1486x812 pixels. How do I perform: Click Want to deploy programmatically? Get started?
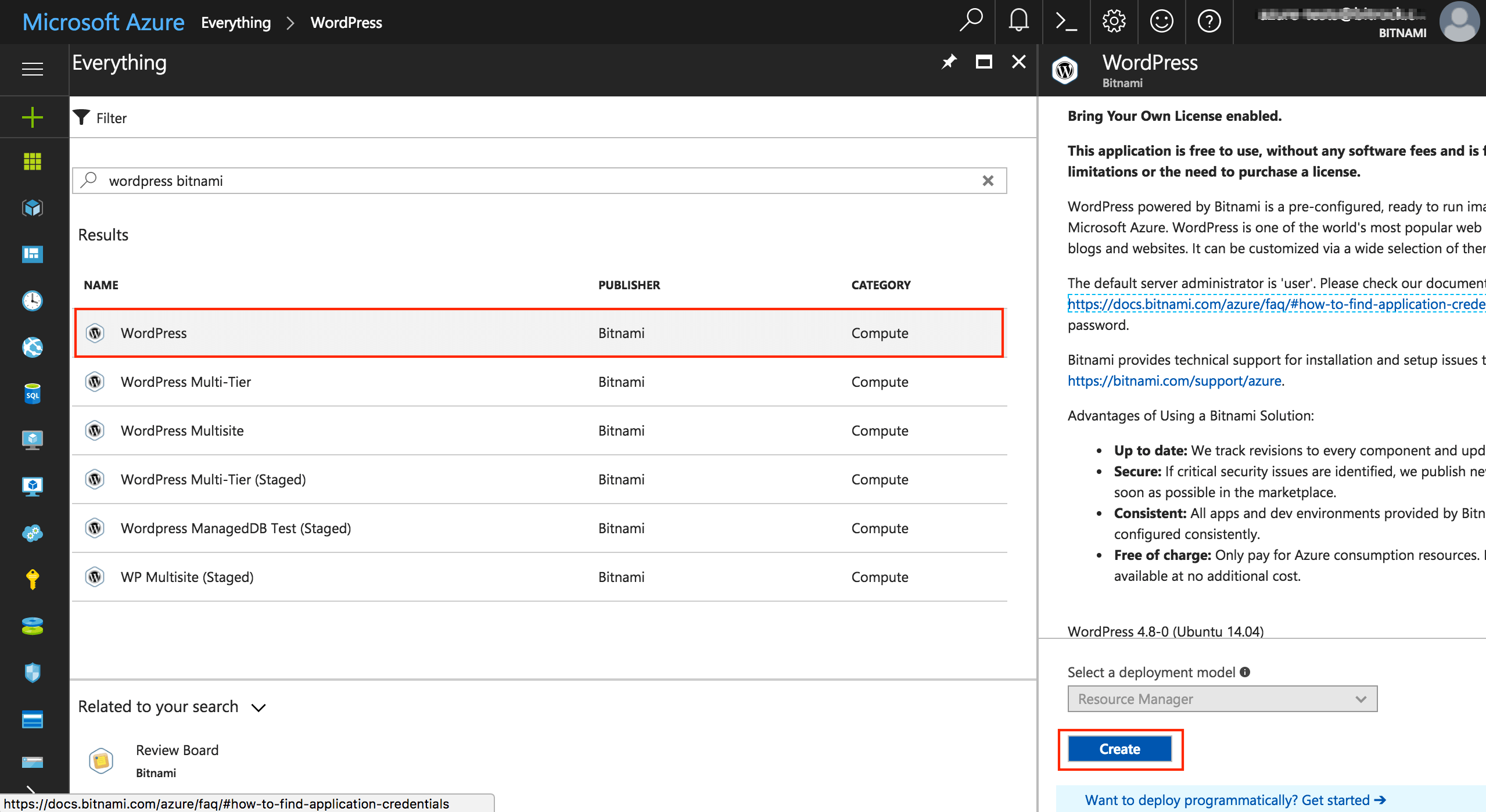(1235, 800)
